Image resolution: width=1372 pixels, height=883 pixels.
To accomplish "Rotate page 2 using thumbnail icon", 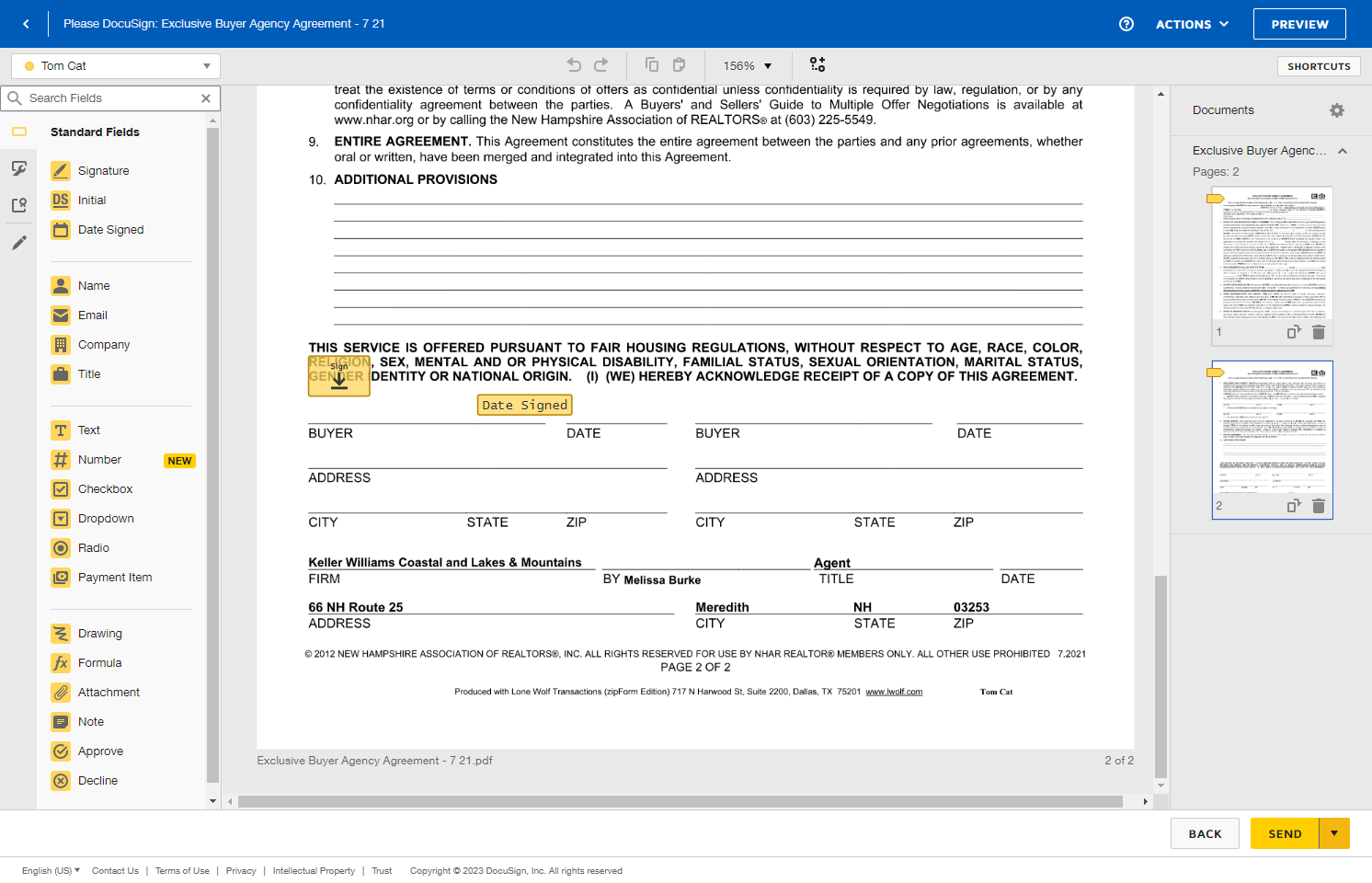I will pos(1294,506).
